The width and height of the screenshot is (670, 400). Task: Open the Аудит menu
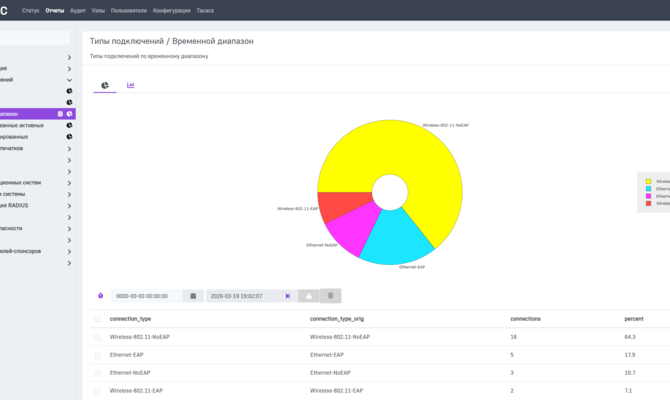pos(78,11)
